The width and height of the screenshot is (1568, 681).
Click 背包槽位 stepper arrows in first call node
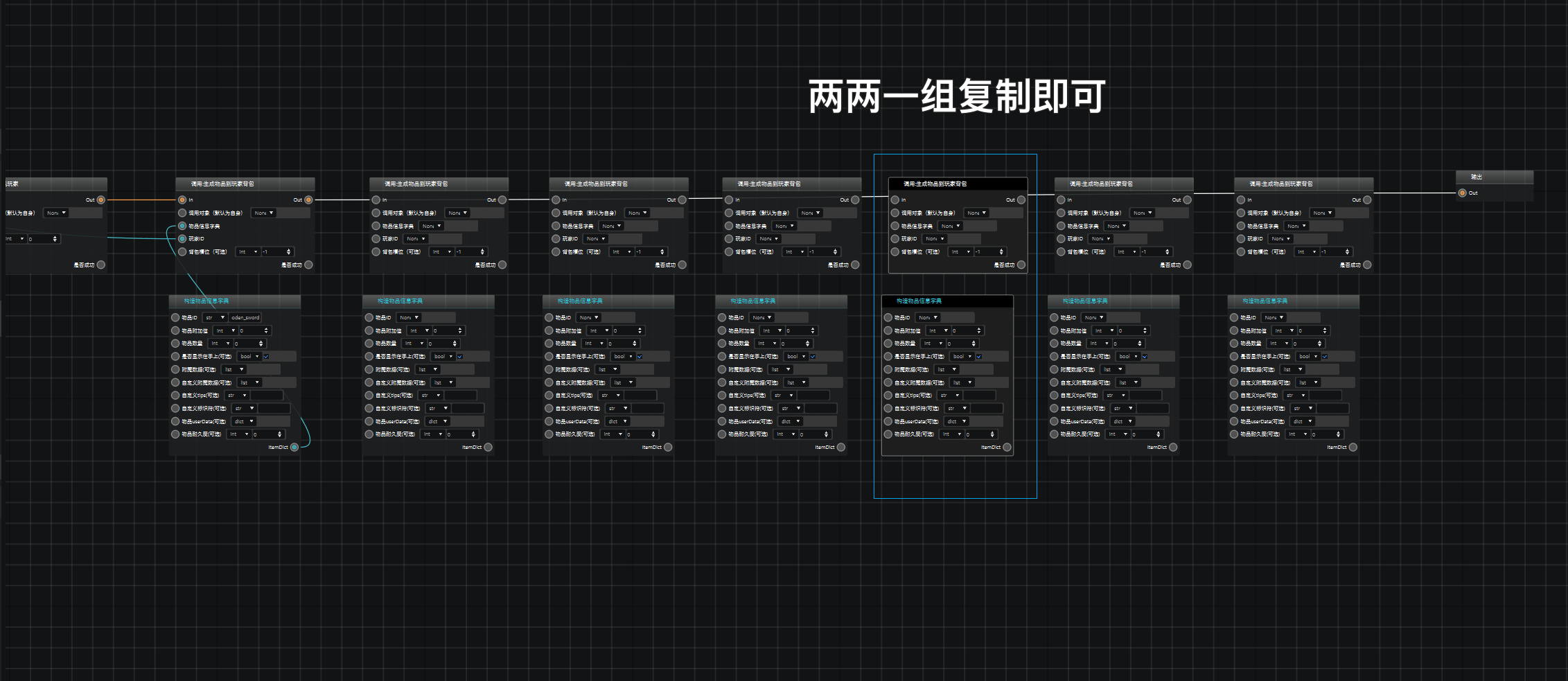click(x=289, y=252)
